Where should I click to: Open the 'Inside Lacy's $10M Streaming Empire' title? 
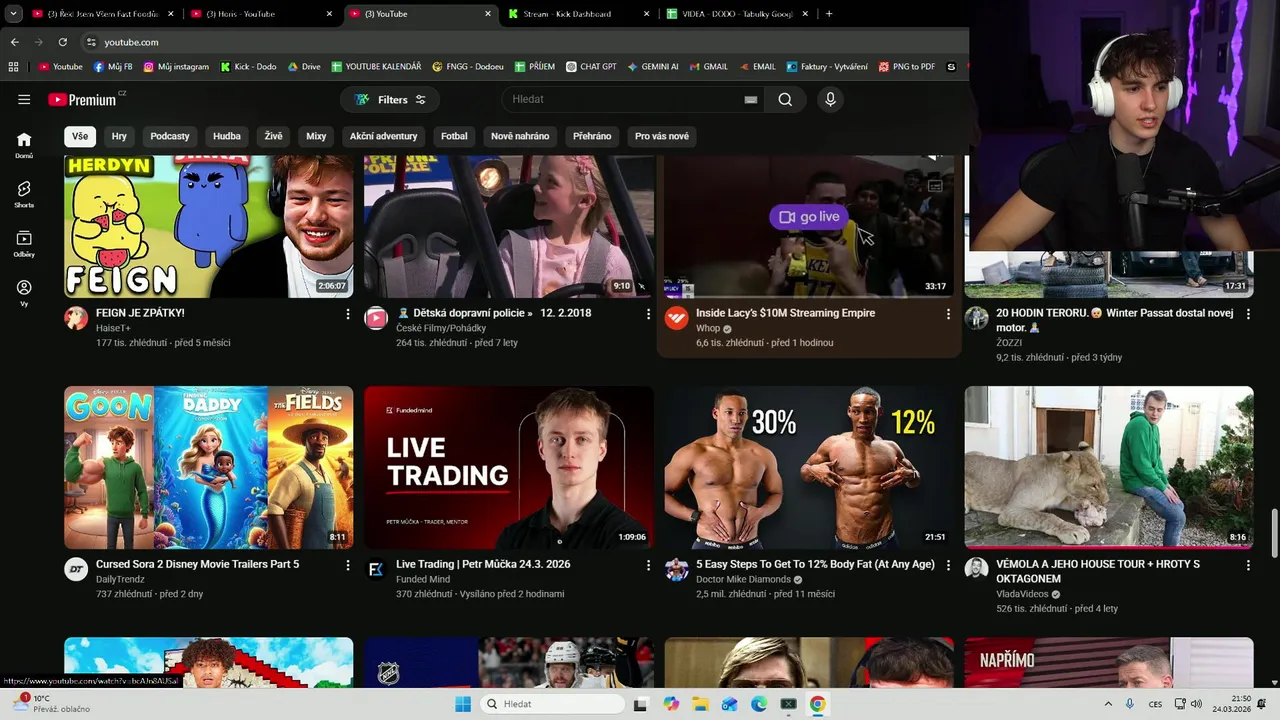785,313
